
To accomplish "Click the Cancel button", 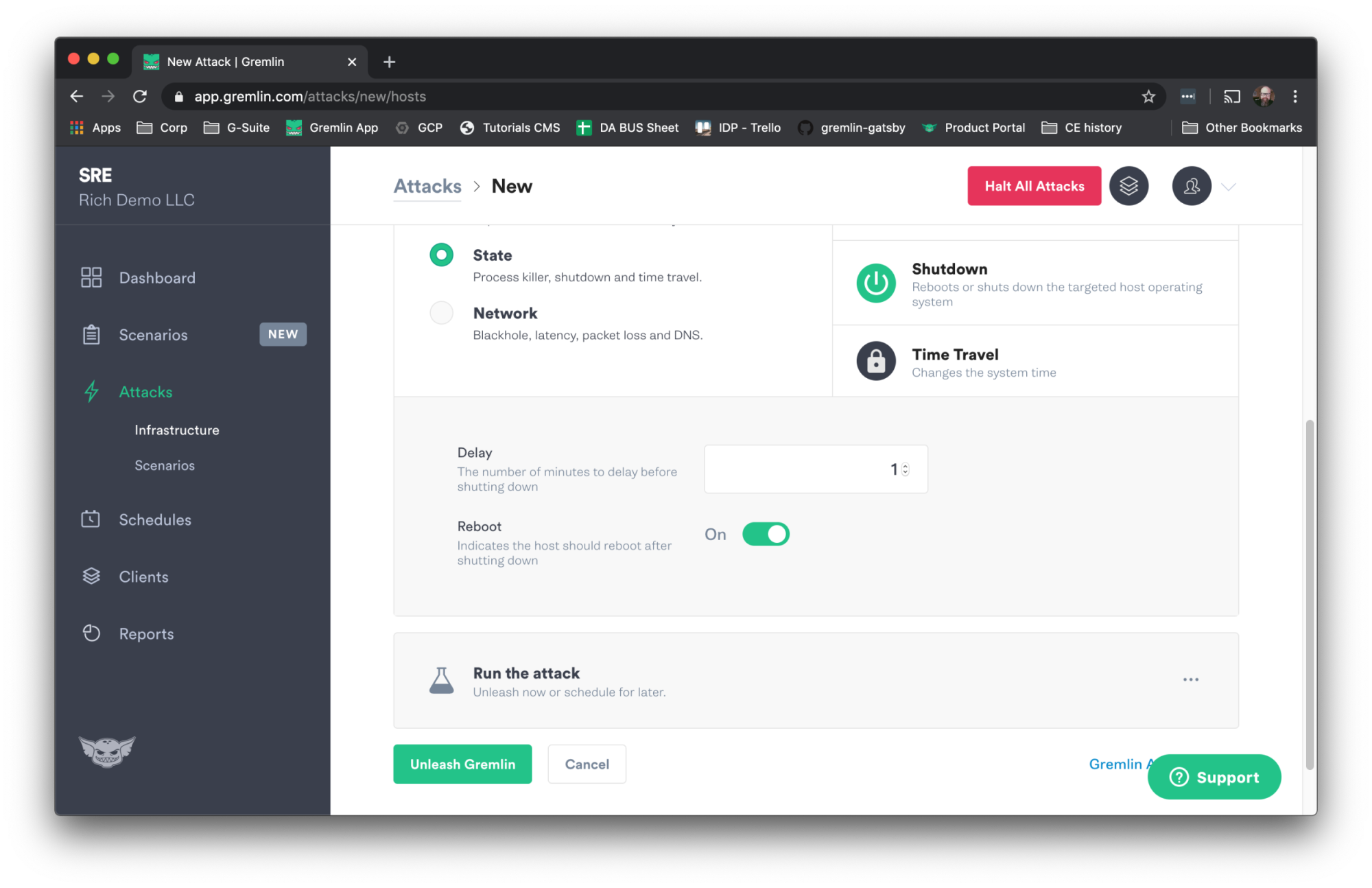I will (587, 764).
